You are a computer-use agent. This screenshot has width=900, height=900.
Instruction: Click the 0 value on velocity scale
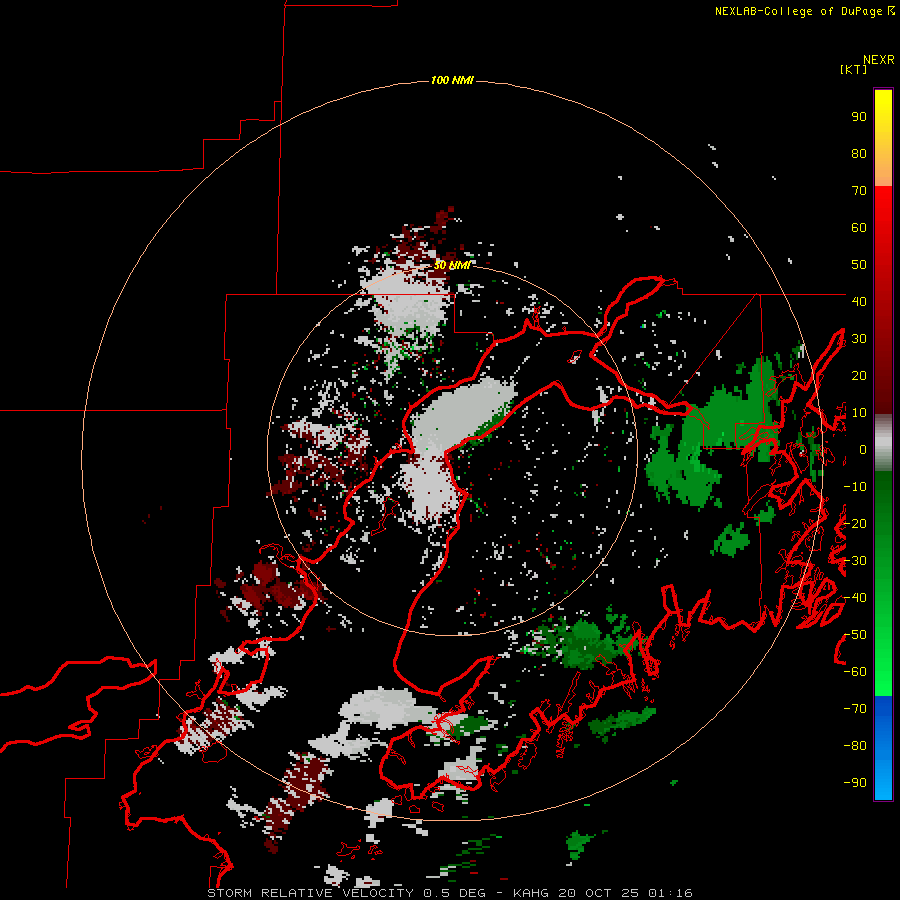(863, 450)
